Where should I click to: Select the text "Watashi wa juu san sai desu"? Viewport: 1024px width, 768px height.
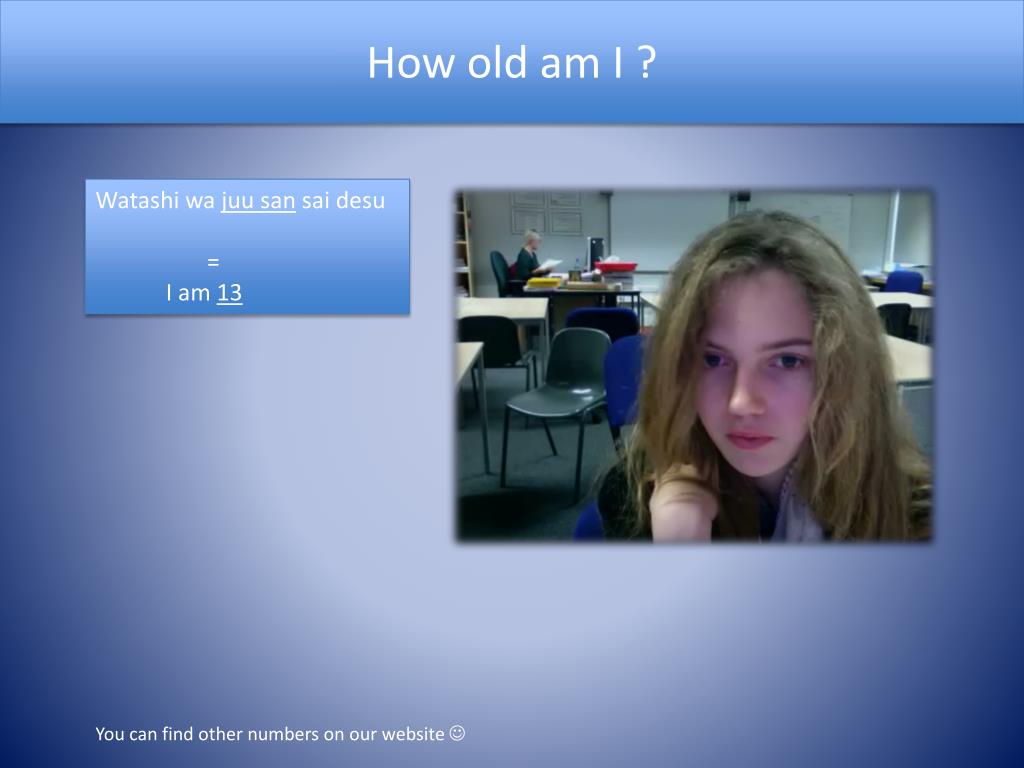coord(240,200)
